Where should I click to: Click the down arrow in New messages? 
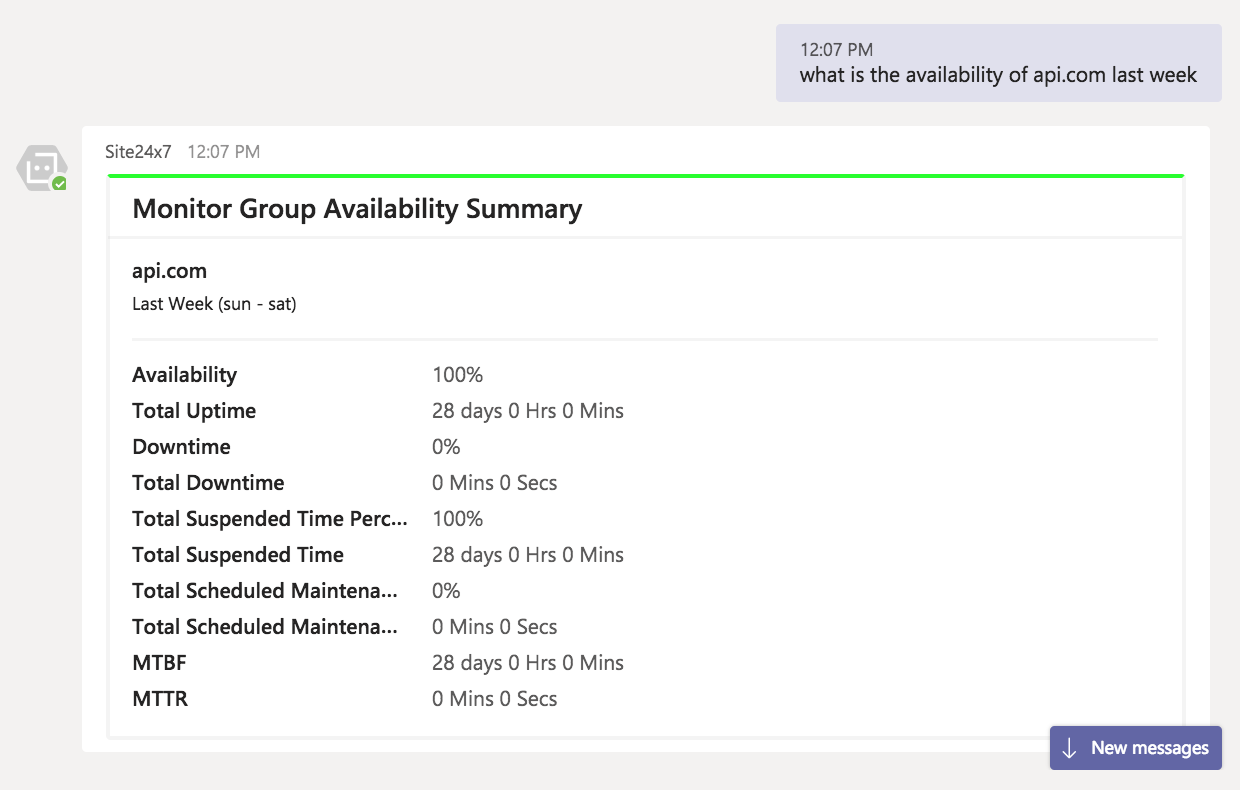click(1069, 748)
